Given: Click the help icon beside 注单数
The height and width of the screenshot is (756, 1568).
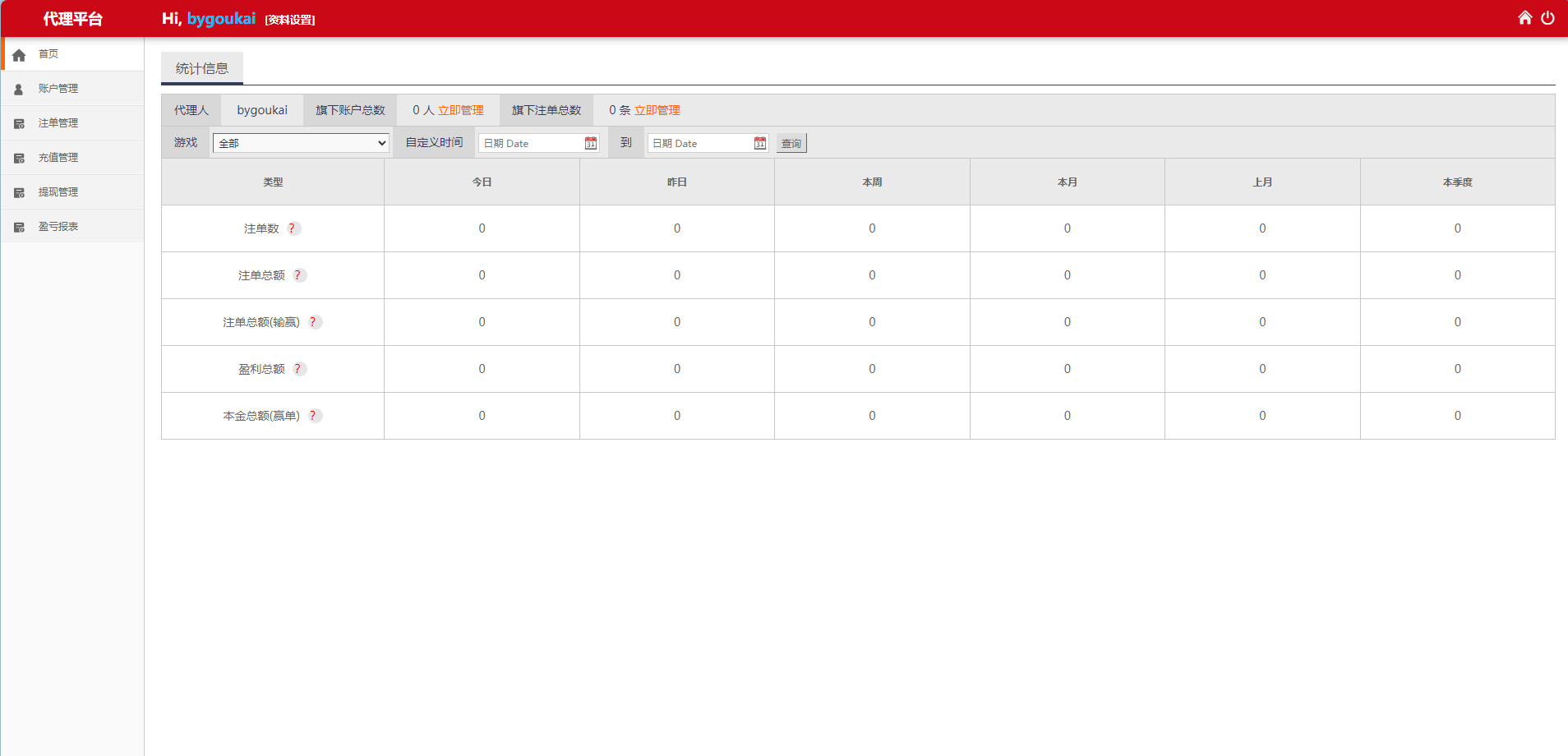Looking at the screenshot, I should tap(293, 228).
